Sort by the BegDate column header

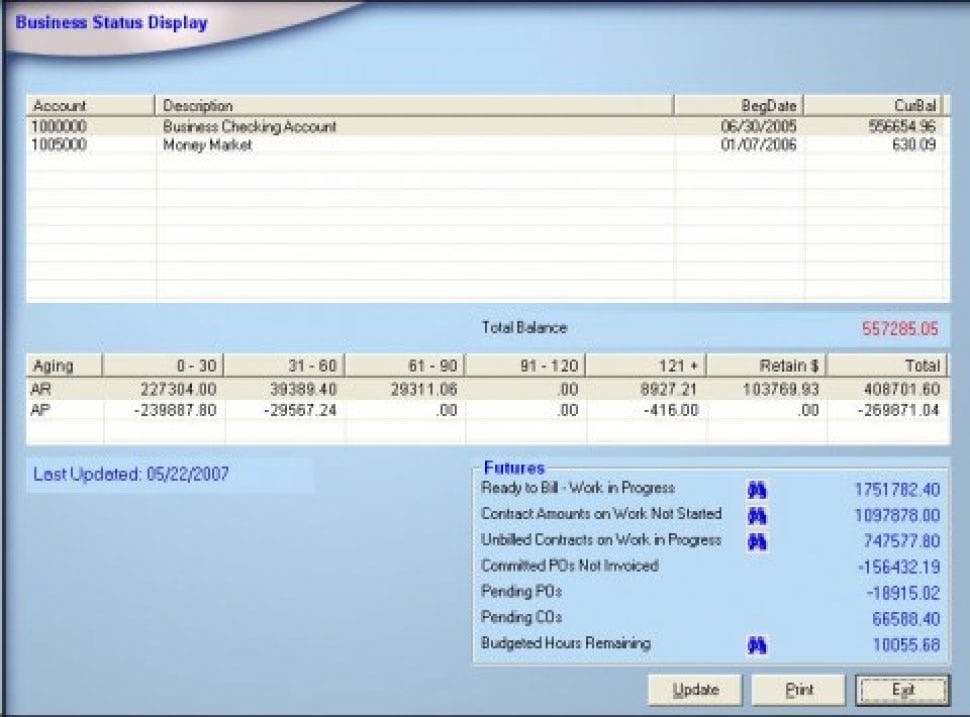pyautogui.click(x=739, y=106)
